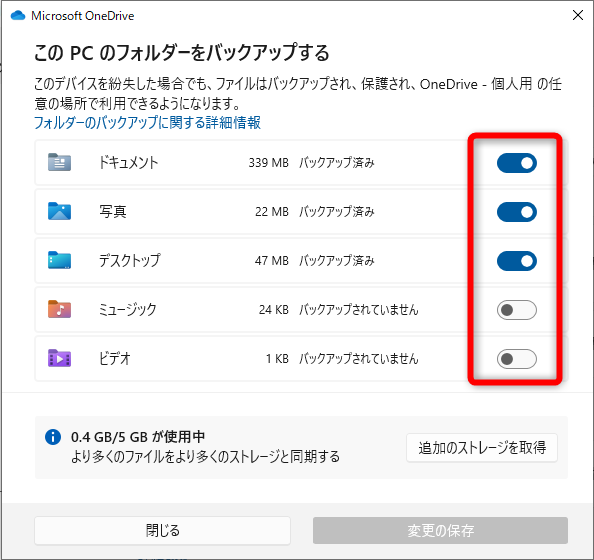The image size is (594, 560).
Task: Click the 写真 pictures folder icon
Action: [x=59, y=211]
